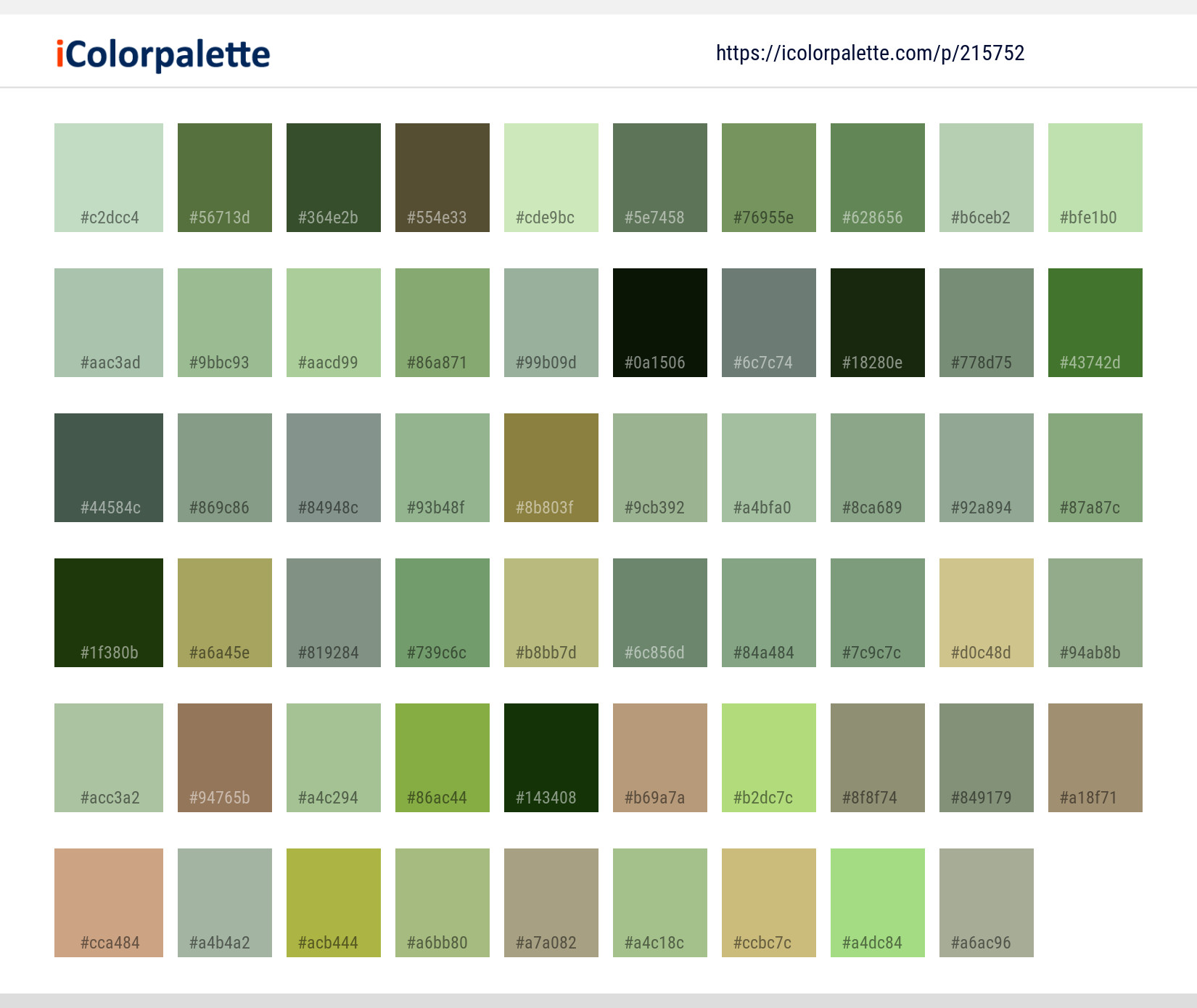Pick the #9bbc93 swatch

(225, 323)
